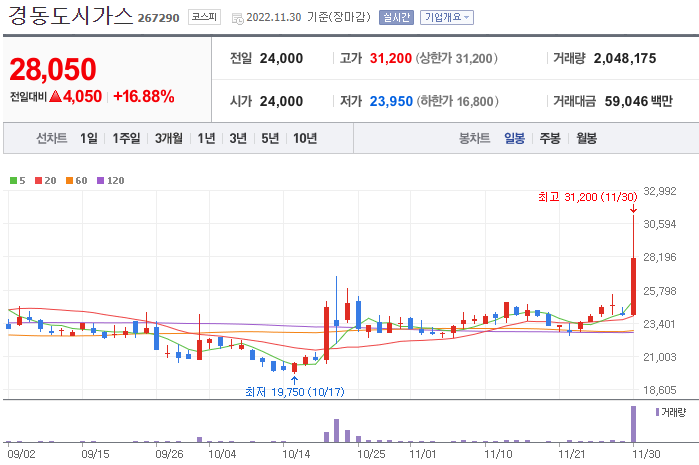This screenshot has width=699, height=465.
Task: Select the 1년 line chart tab
Action: coord(206,139)
